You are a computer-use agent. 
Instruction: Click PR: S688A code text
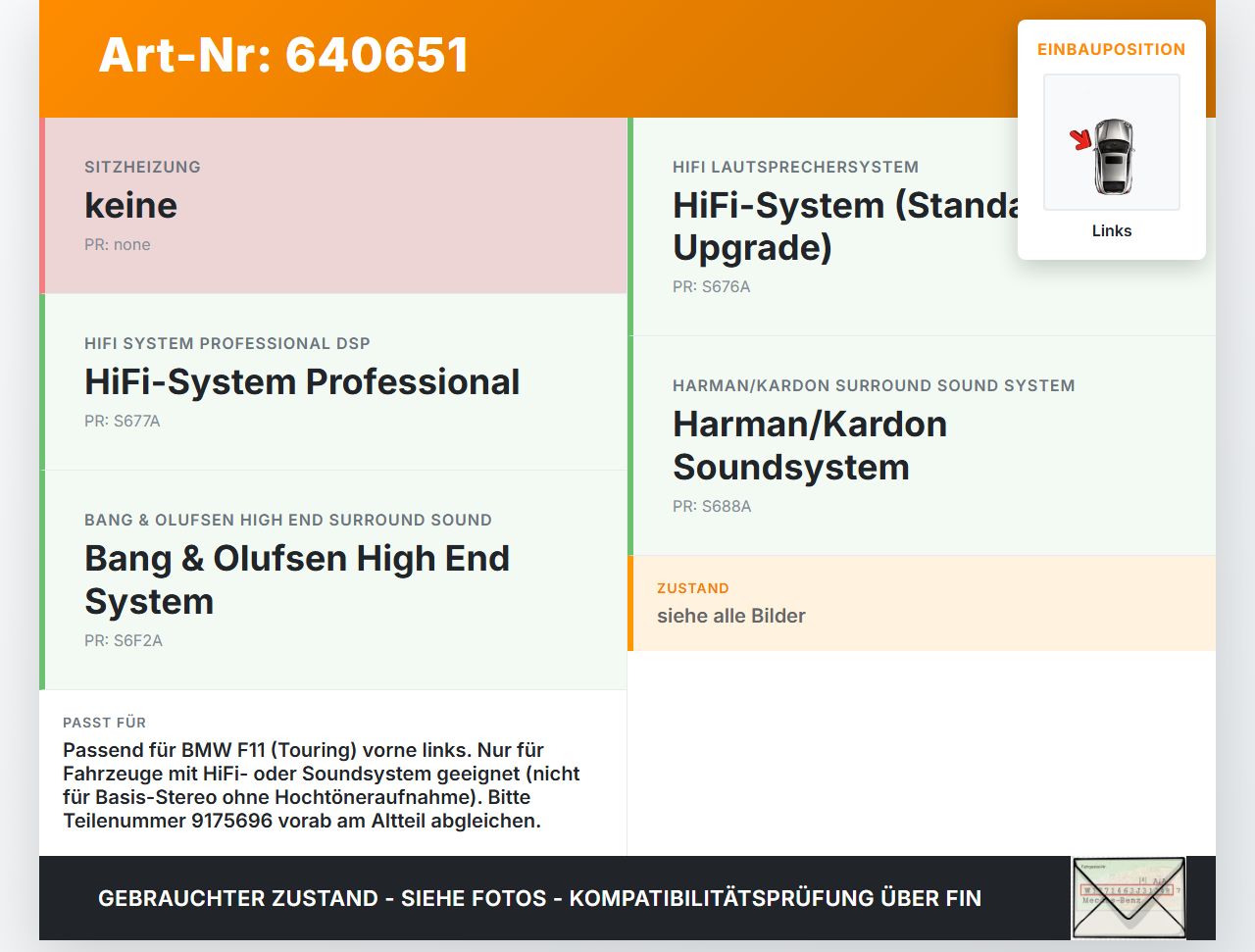712,507
